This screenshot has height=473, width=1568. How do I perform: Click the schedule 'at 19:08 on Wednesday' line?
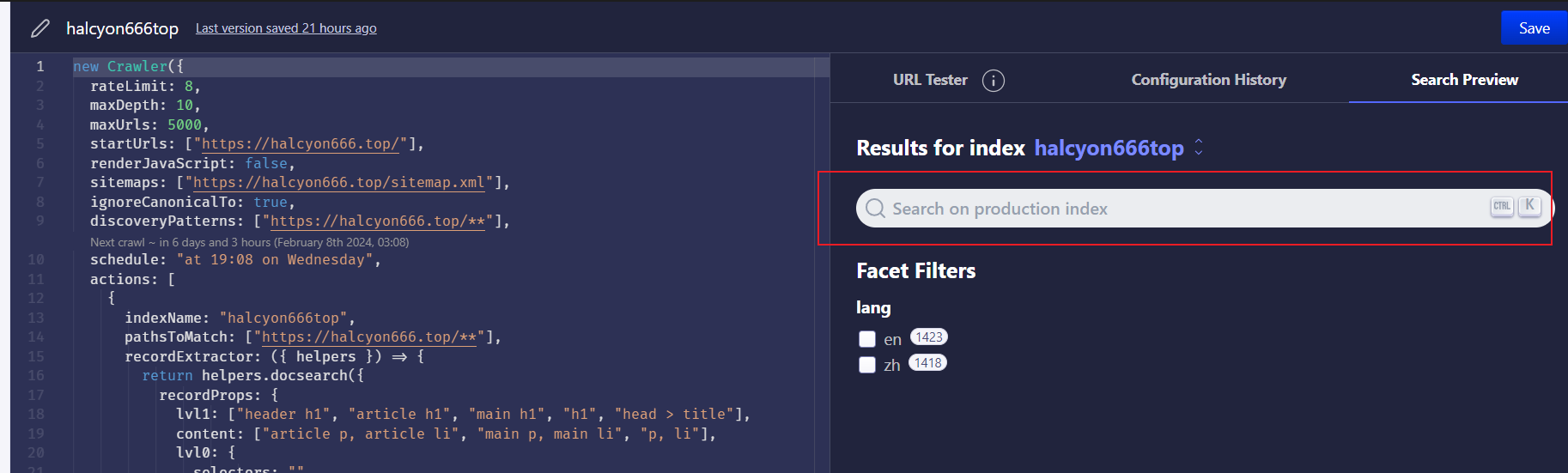pyautogui.click(x=235, y=260)
